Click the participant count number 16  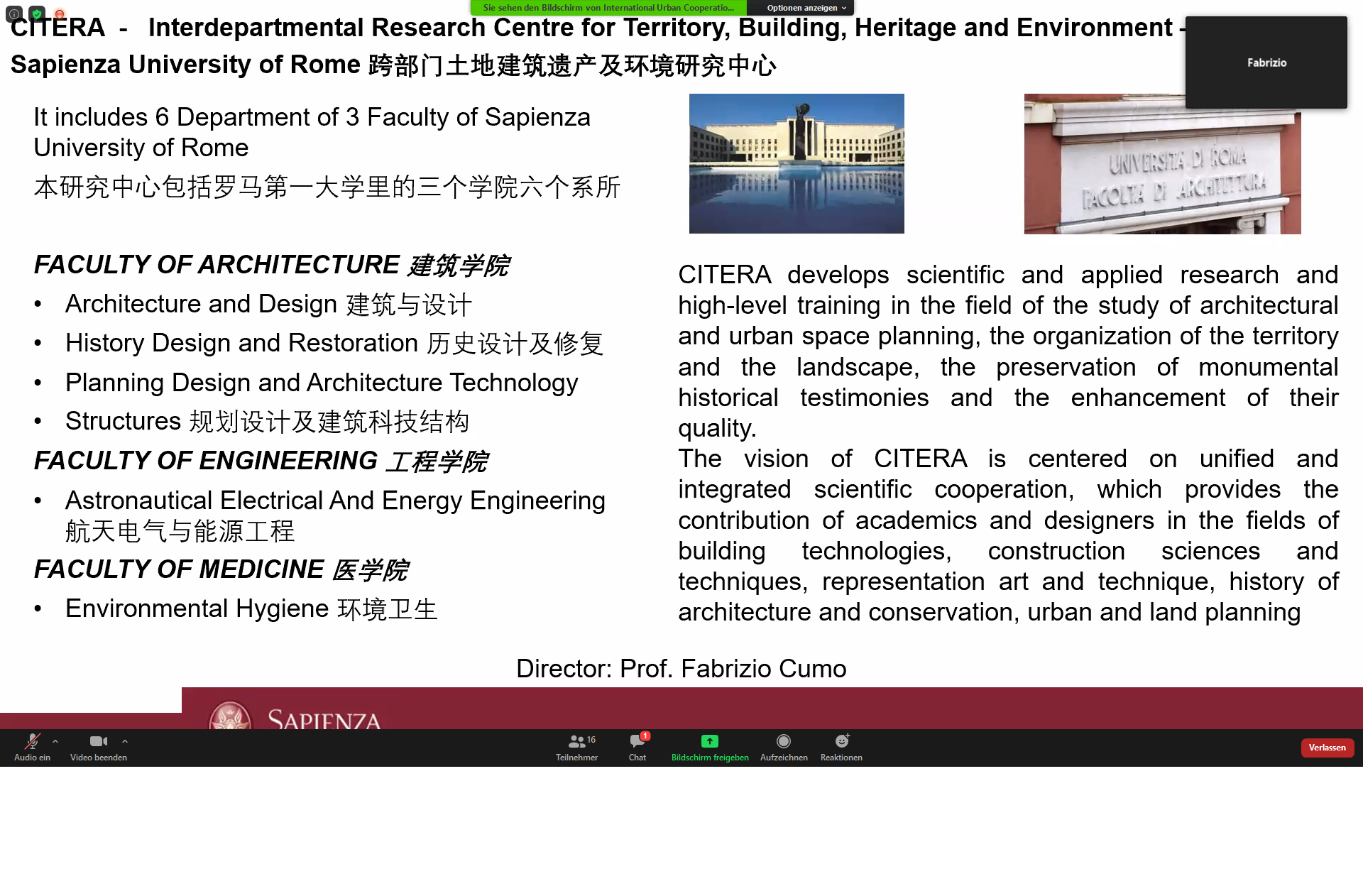(x=591, y=740)
